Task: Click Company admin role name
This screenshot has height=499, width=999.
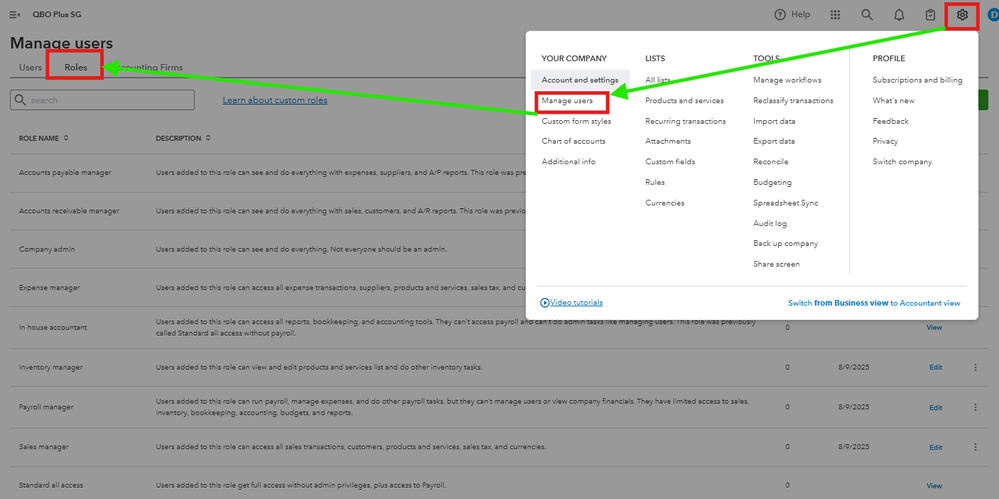Action: coord(47,249)
